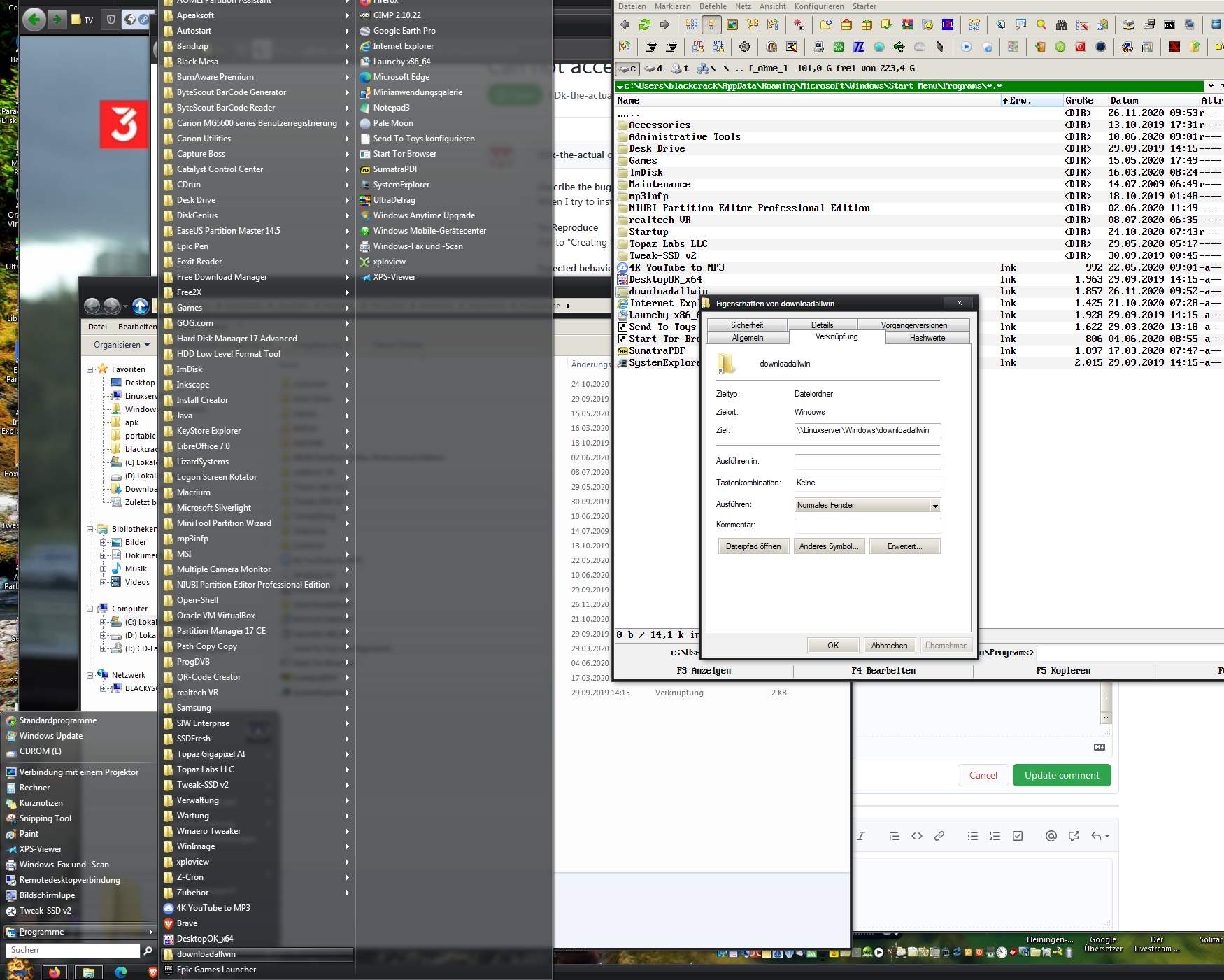The width and height of the screenshot is (1224, 980).
Task: Switch to Hashwerte tab in properties dialog
Action: pyautogui.click(x=927, y=338)
